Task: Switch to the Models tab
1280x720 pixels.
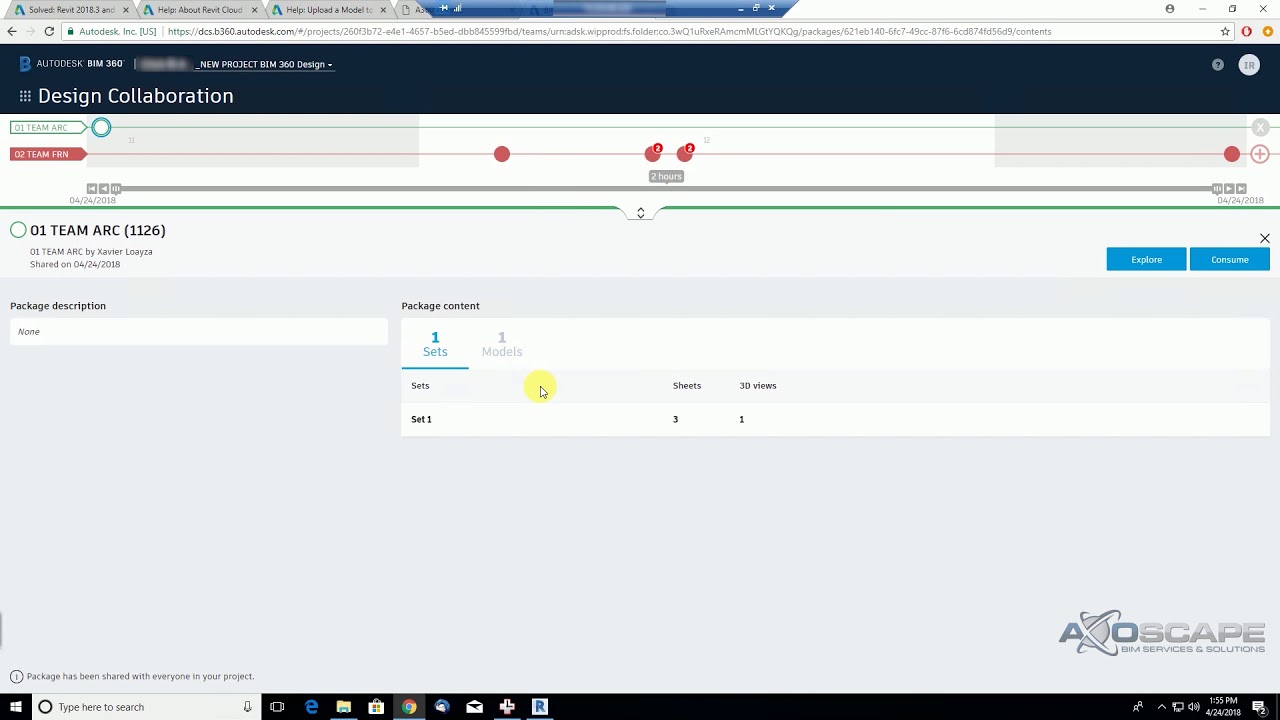Action: tap(502, 344)
